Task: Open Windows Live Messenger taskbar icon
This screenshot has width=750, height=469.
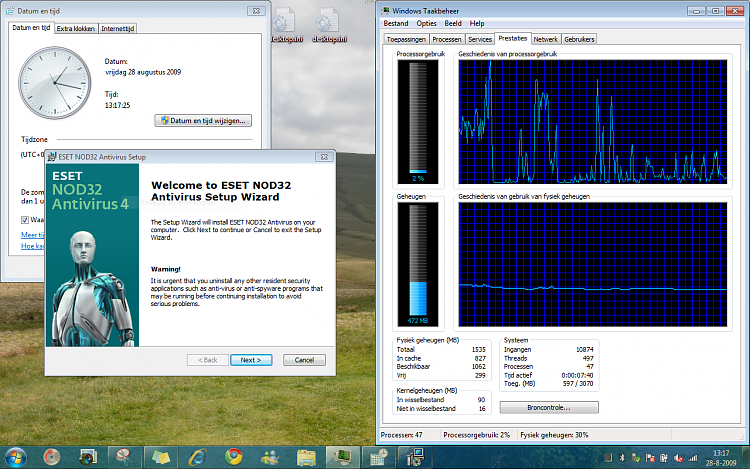Action: pyautogui.click(x=270, y=458)
